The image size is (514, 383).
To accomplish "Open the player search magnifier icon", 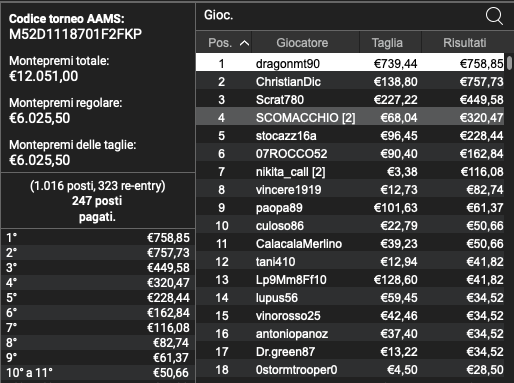I will tap(494, 16).
